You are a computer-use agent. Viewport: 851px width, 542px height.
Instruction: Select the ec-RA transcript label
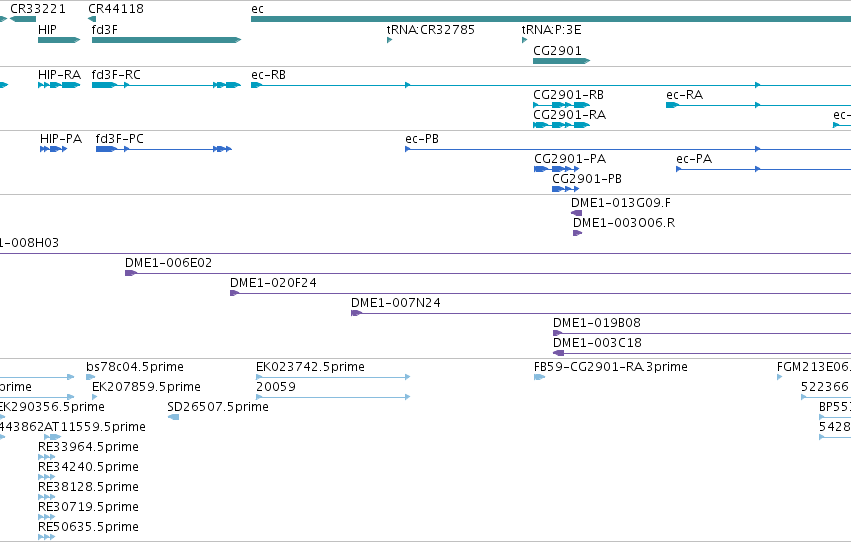point(684,94)
